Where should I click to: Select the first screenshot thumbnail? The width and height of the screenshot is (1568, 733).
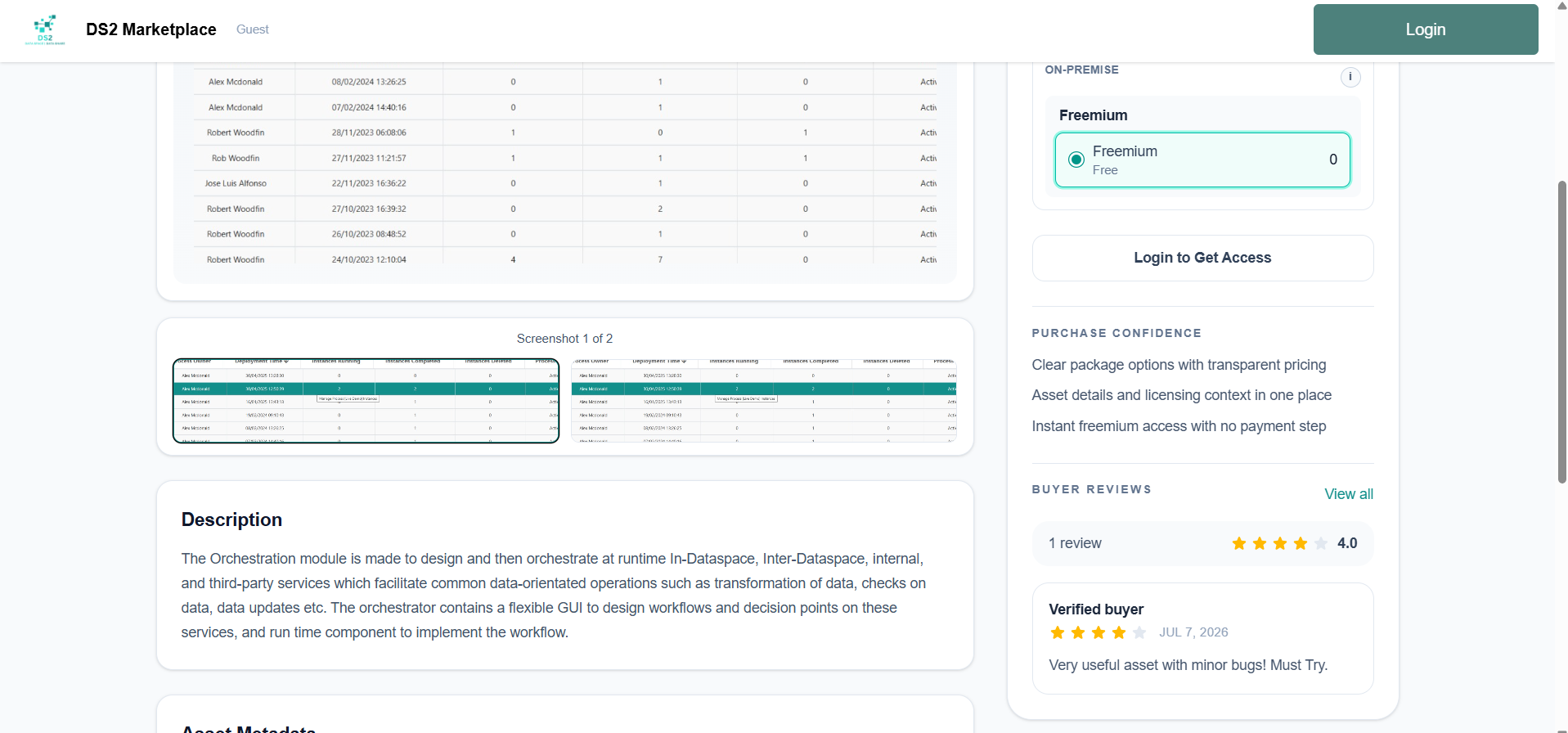[366, 401]
